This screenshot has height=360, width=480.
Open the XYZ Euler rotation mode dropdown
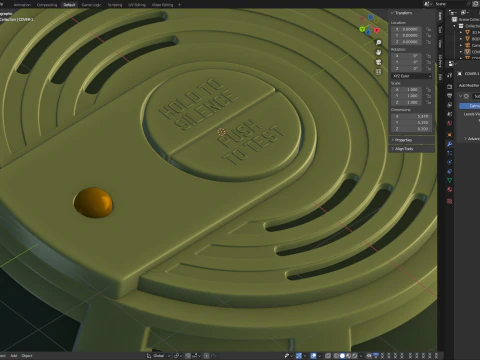(412, 76)
